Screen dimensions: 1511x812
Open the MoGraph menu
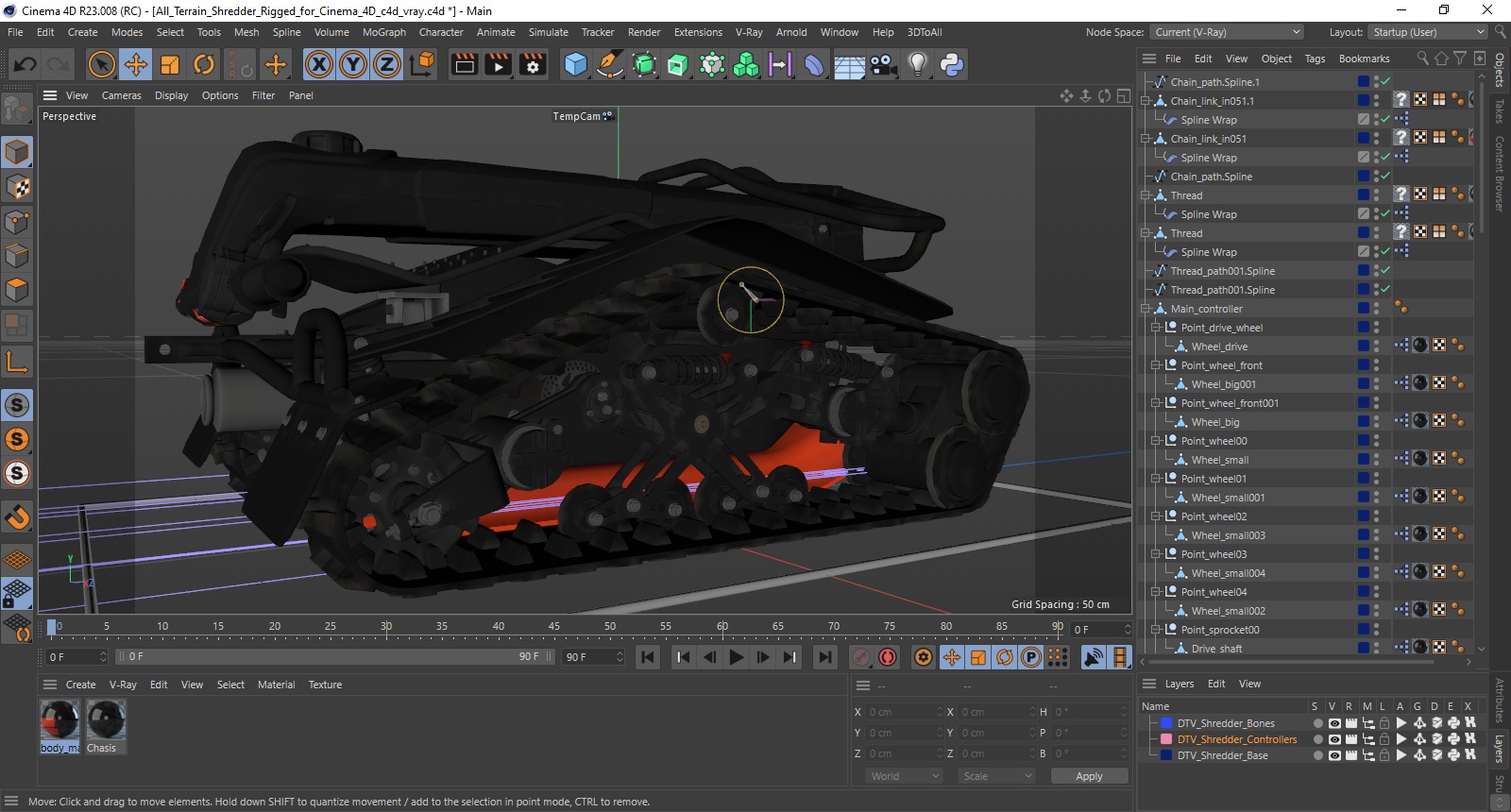tap(384, 32)
